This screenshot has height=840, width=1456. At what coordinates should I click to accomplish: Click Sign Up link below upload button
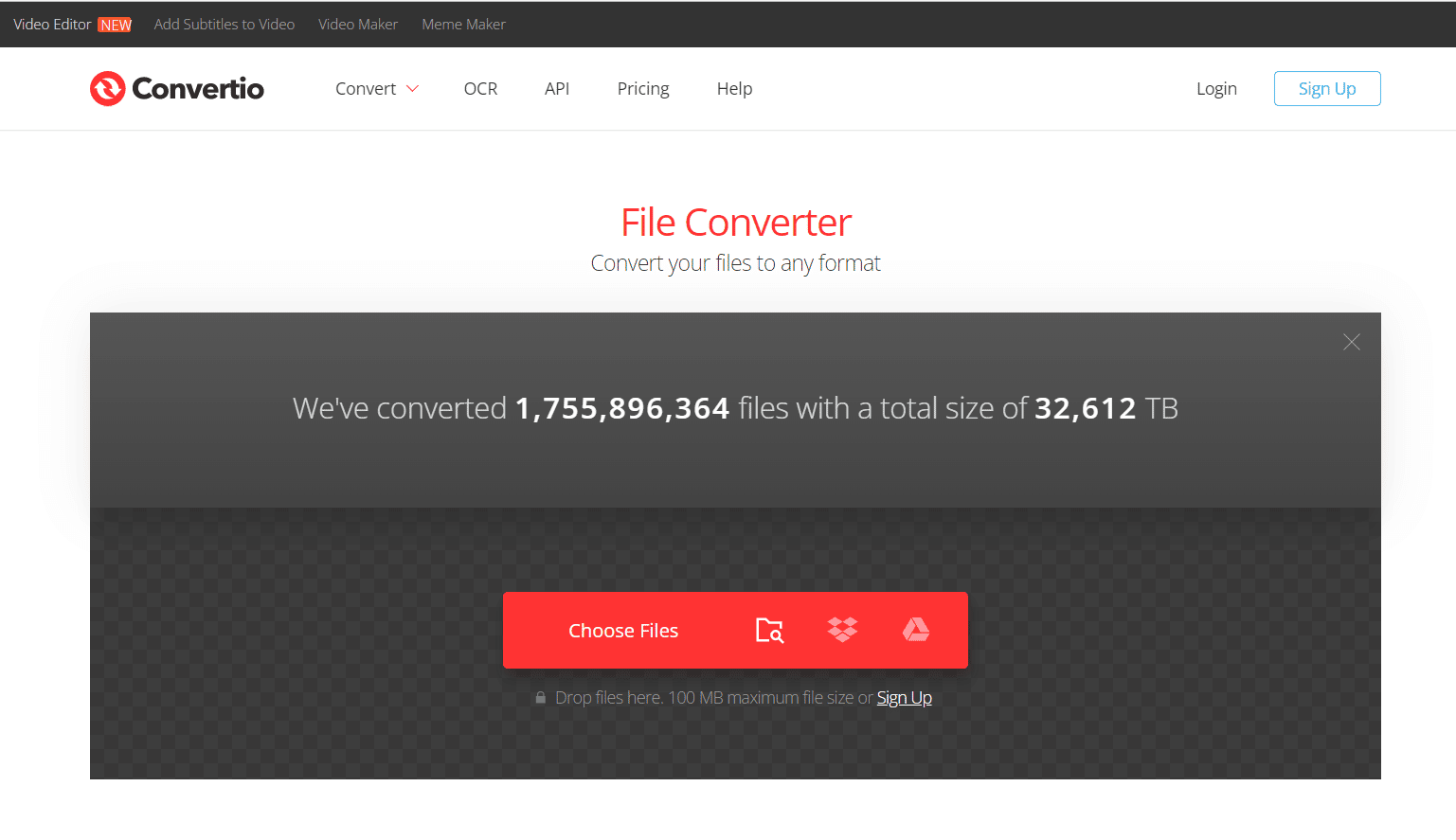(x=904, y=698)
